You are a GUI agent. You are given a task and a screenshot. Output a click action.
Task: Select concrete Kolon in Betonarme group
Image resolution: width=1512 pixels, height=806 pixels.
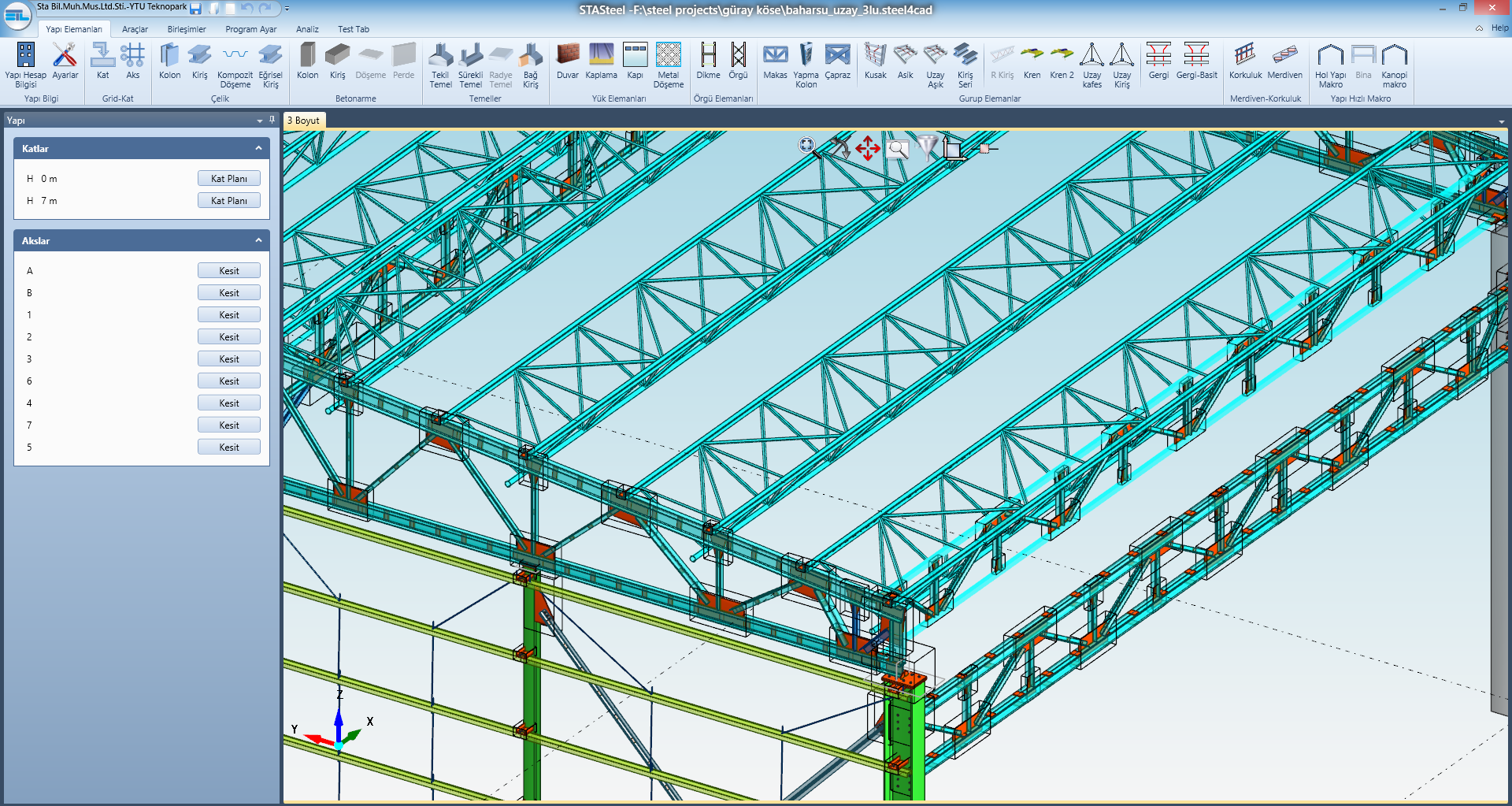pos(307,61)
